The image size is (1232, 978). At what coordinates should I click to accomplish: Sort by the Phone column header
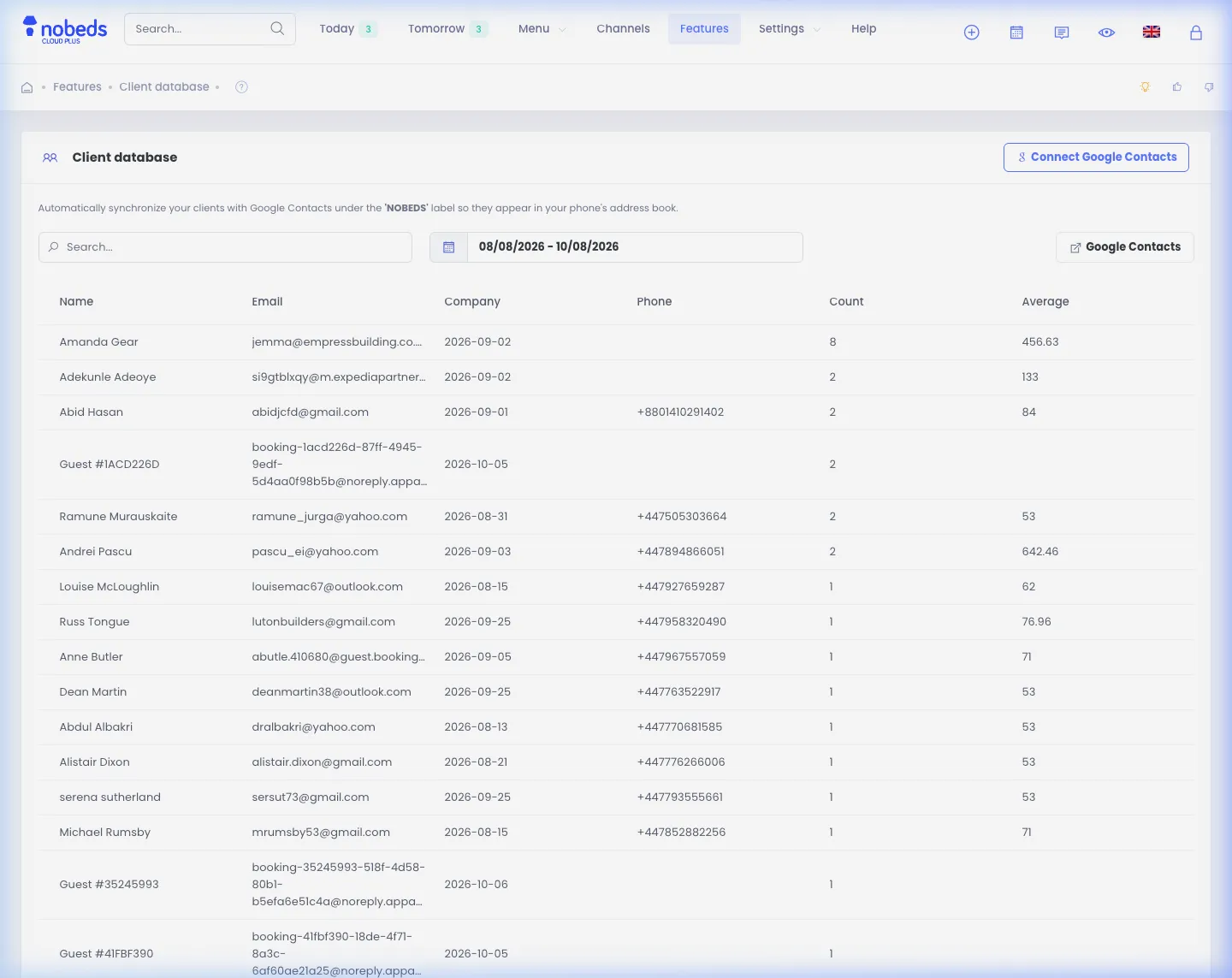654,302
